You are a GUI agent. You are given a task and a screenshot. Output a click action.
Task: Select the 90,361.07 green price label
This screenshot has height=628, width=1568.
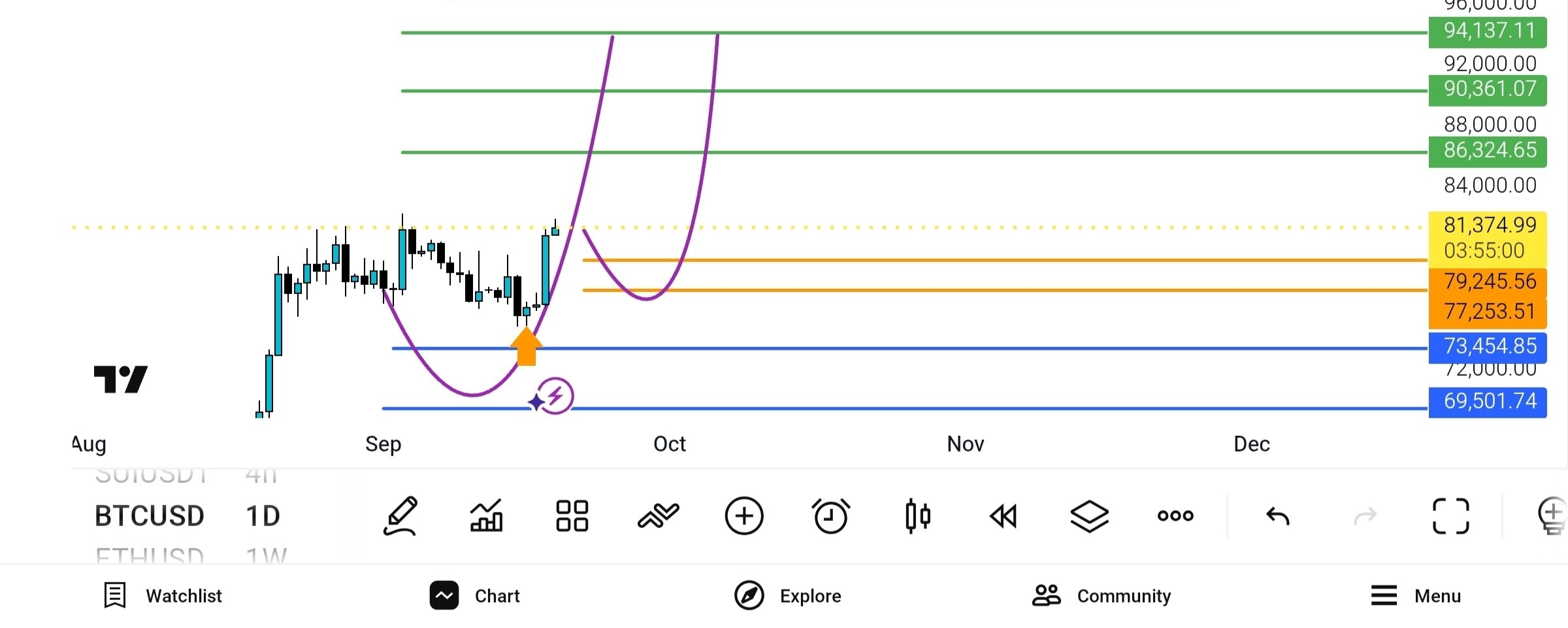1488,90
